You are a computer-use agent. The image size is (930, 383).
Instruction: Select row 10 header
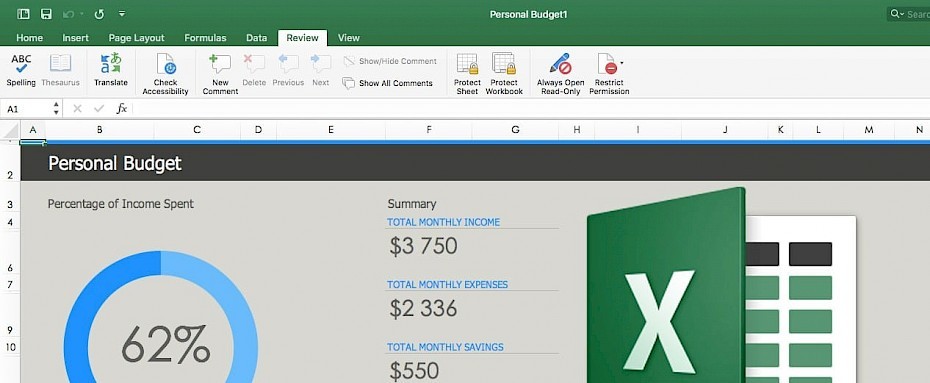tap(10, 347)
